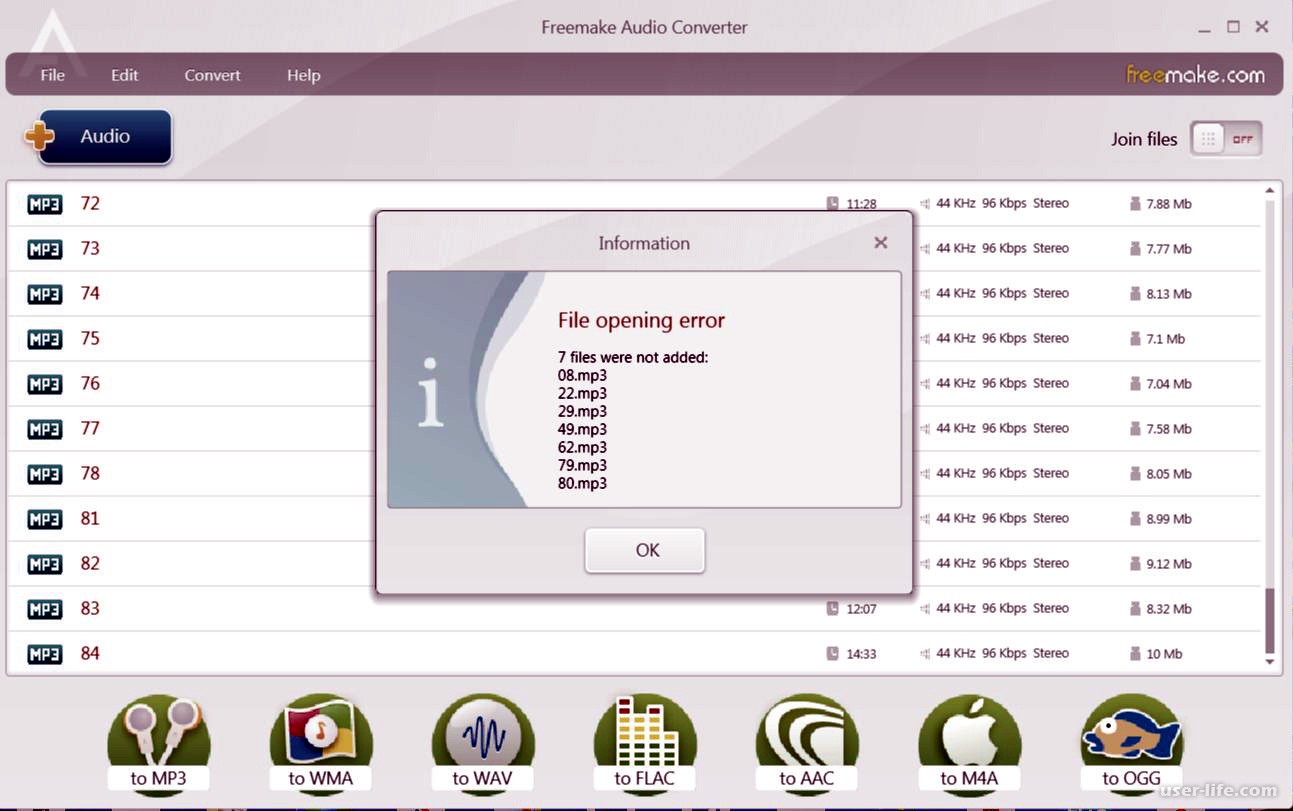Visit the freemake.com link

[x=1195, y=74]
